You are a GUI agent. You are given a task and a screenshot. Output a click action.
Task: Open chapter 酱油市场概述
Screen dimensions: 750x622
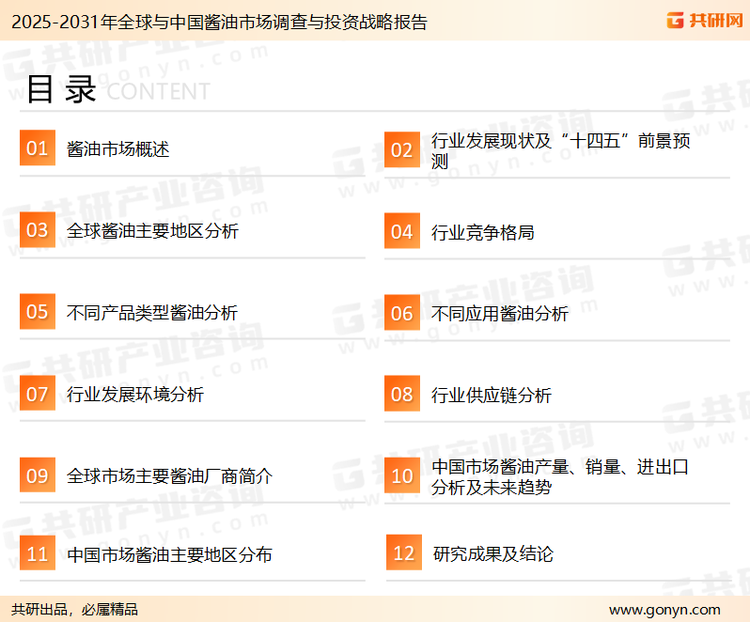tap(118, 150)
